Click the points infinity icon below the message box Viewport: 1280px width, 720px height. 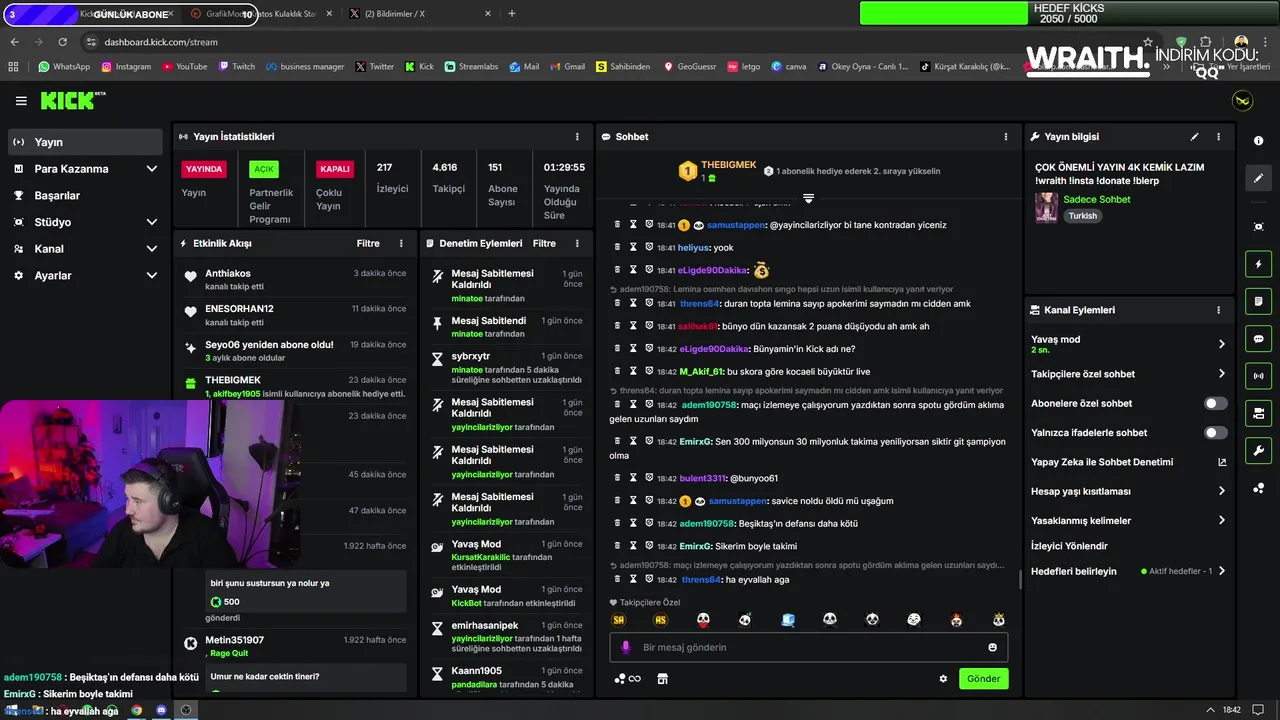pos(628,679)
